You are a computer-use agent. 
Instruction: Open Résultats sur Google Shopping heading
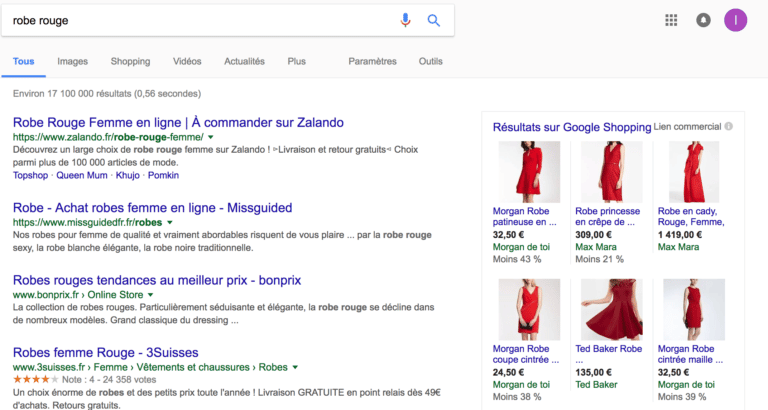[572, 127]
